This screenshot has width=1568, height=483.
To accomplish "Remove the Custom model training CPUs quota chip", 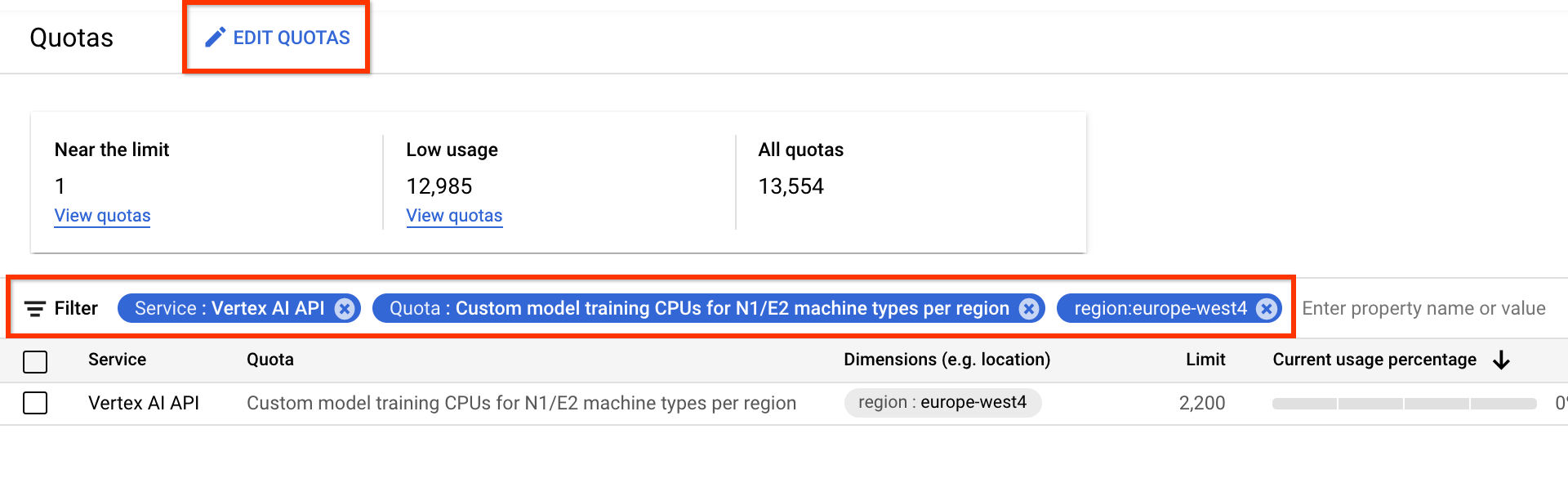I will 1029,309.
